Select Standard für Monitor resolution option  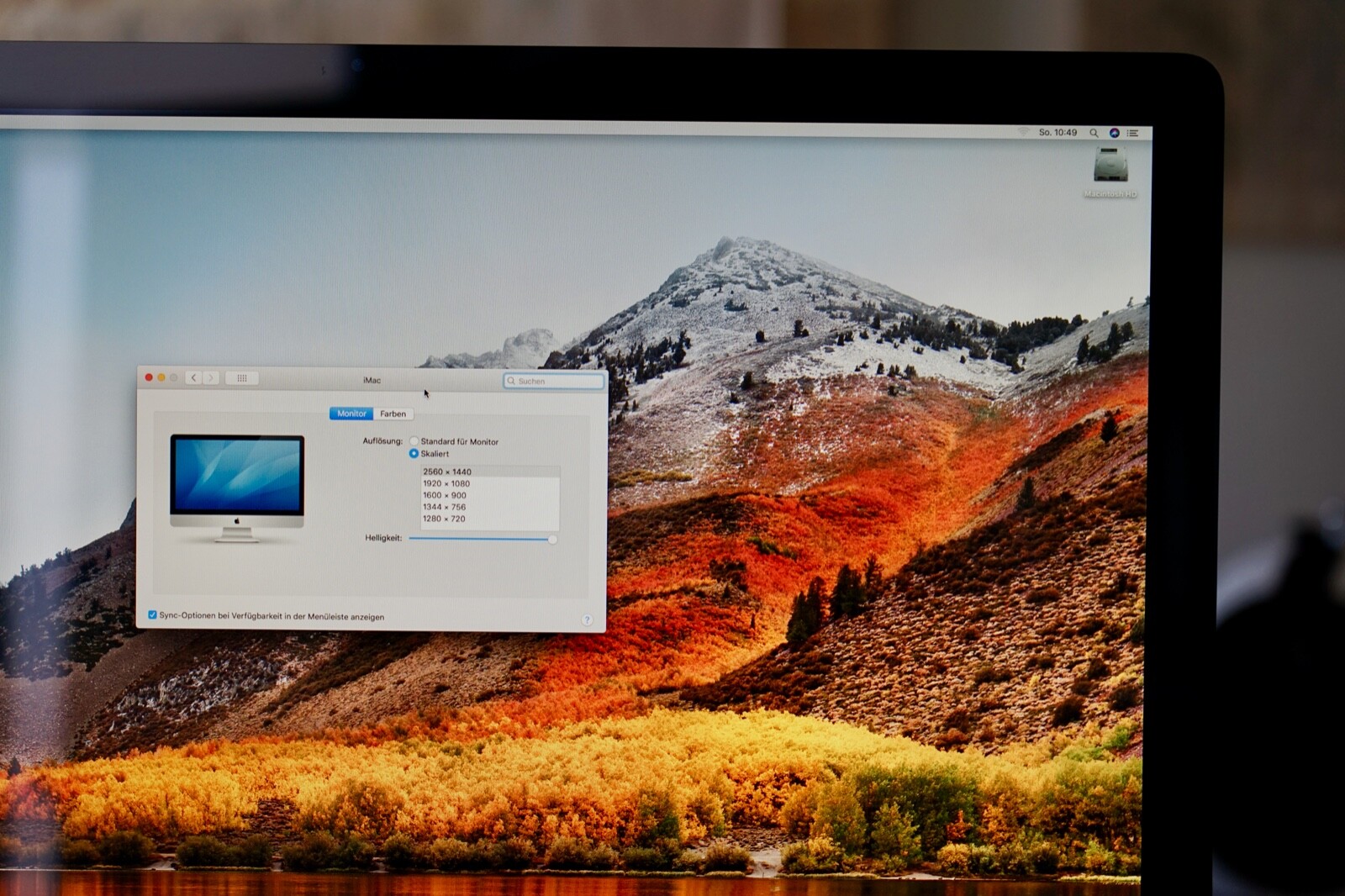click(x=414, y=441)
